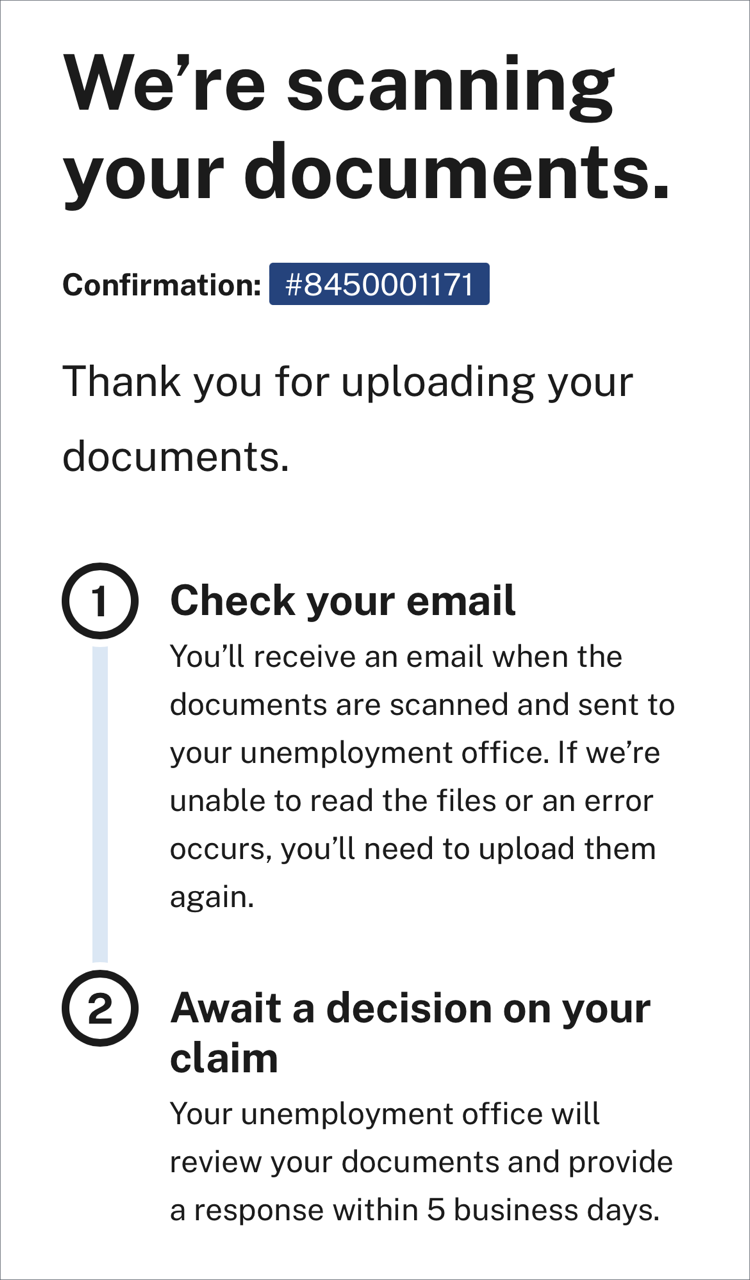
Task: Click the line "Your unemployment office will"
Action: coord(385,1114)
